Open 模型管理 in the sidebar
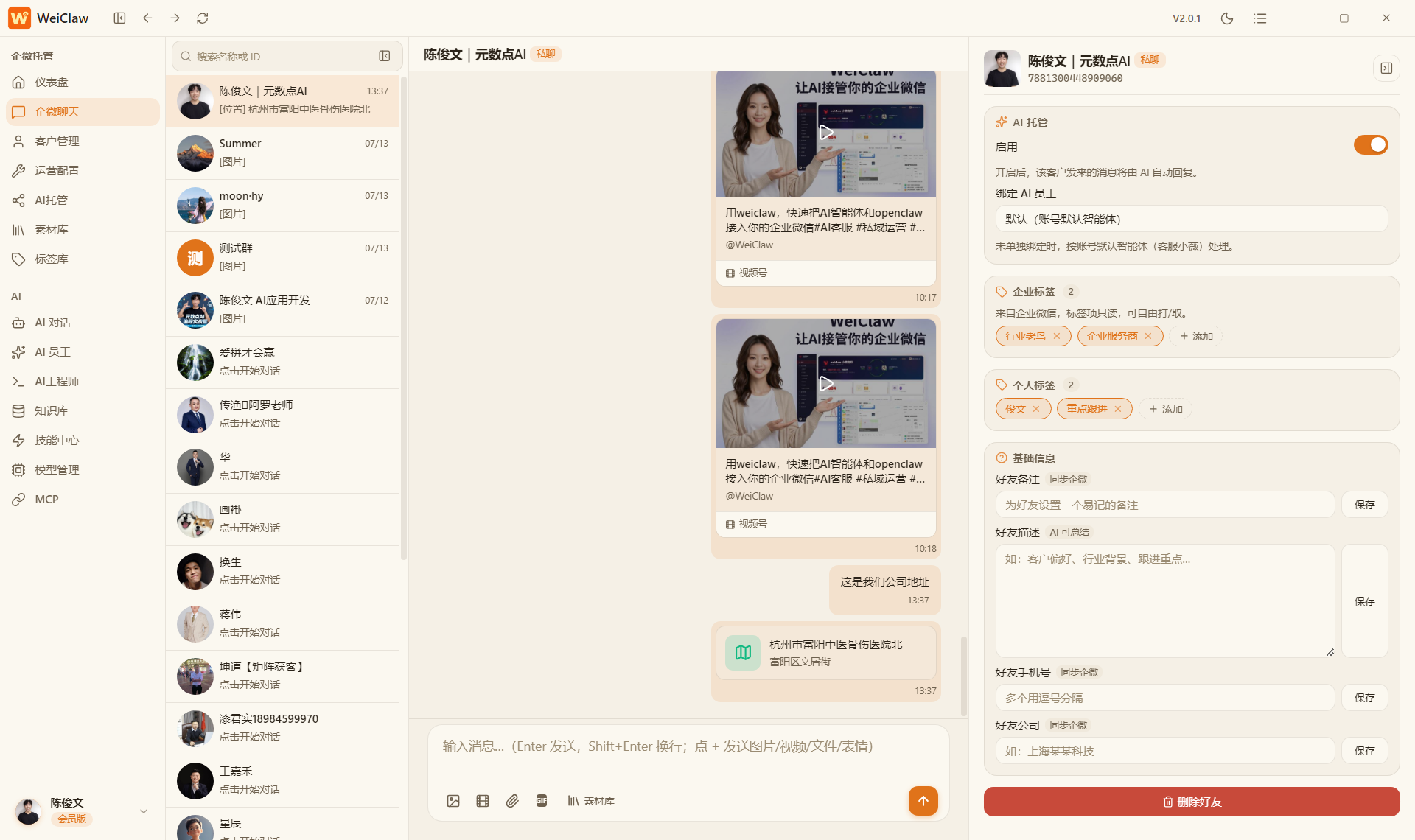 coord(83,470)
